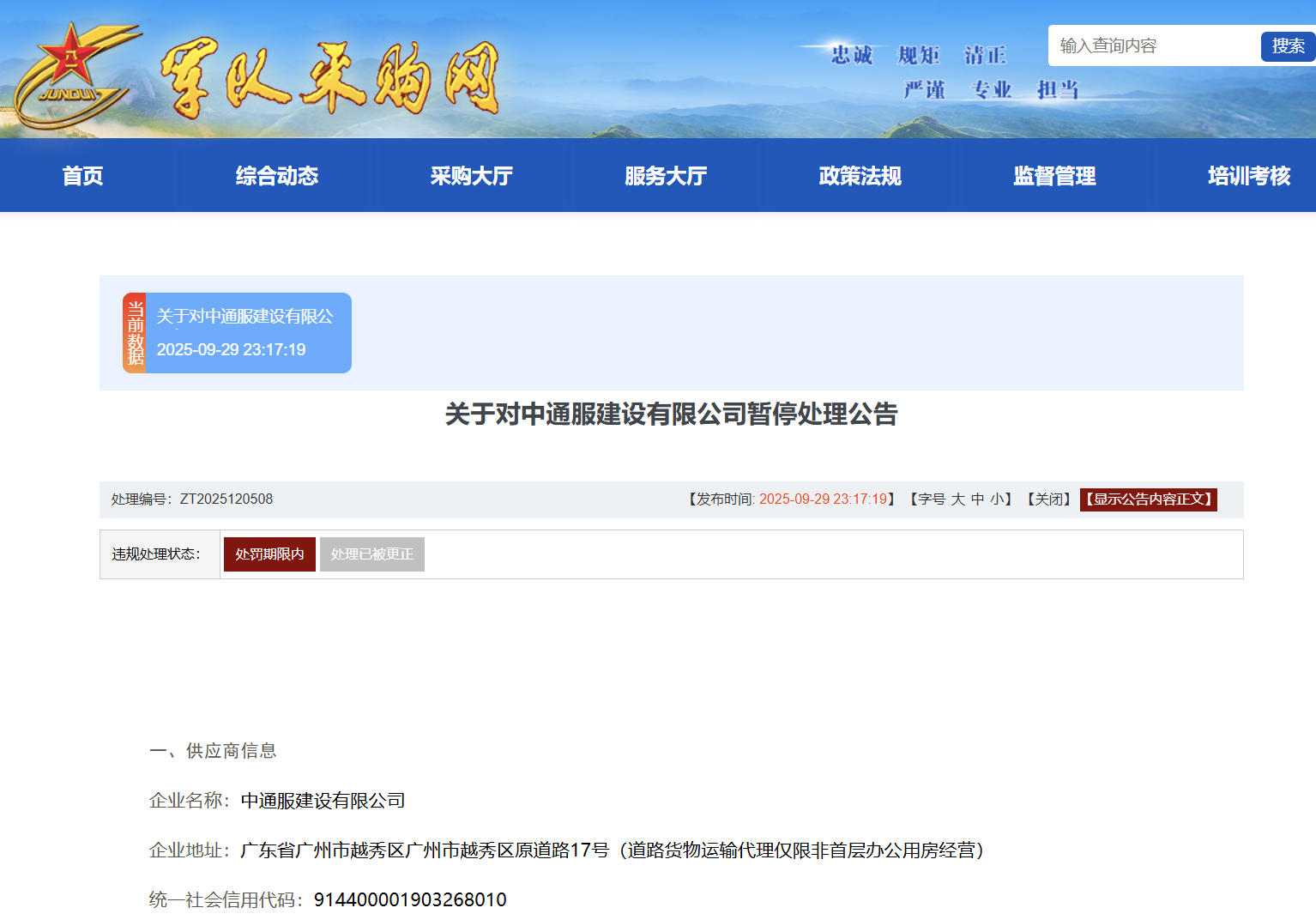Click the 军队采购网 calligraphy site title
The image size is (1316, 920).
point(329,79)
